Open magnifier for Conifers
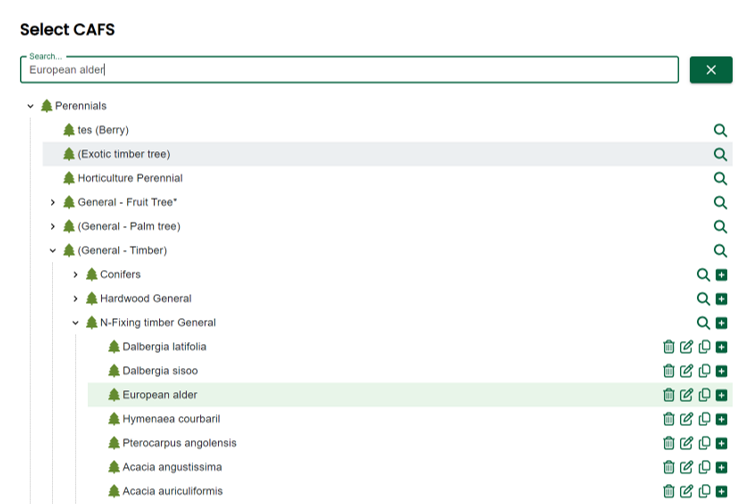The image size is (754, 504). point(703,275)
